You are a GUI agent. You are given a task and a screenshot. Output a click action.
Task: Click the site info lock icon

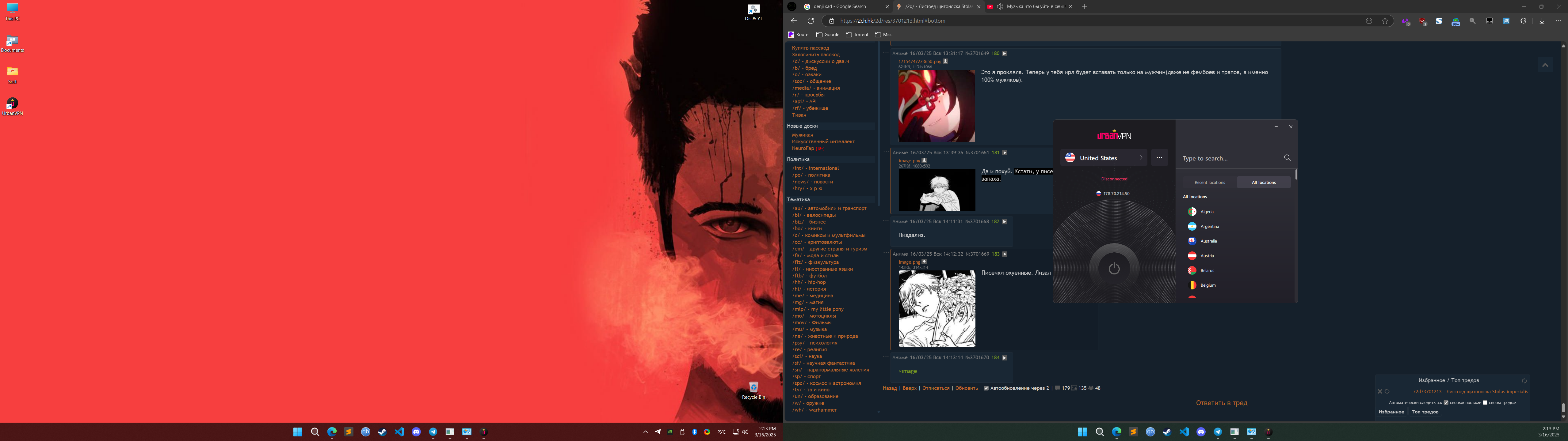[x=831, y=21]
